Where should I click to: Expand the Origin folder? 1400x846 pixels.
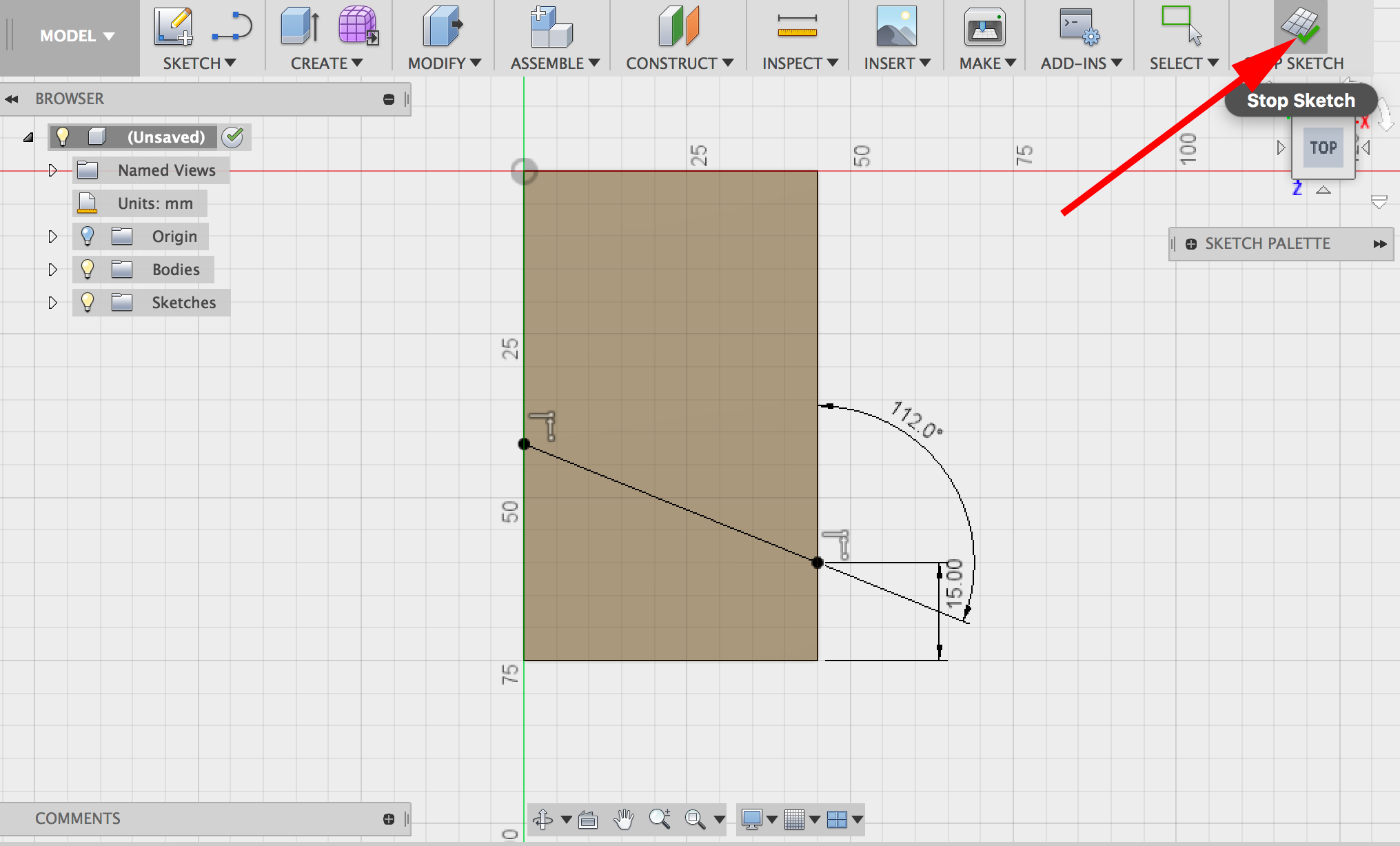pyautogui.click(x=52, y=236)
